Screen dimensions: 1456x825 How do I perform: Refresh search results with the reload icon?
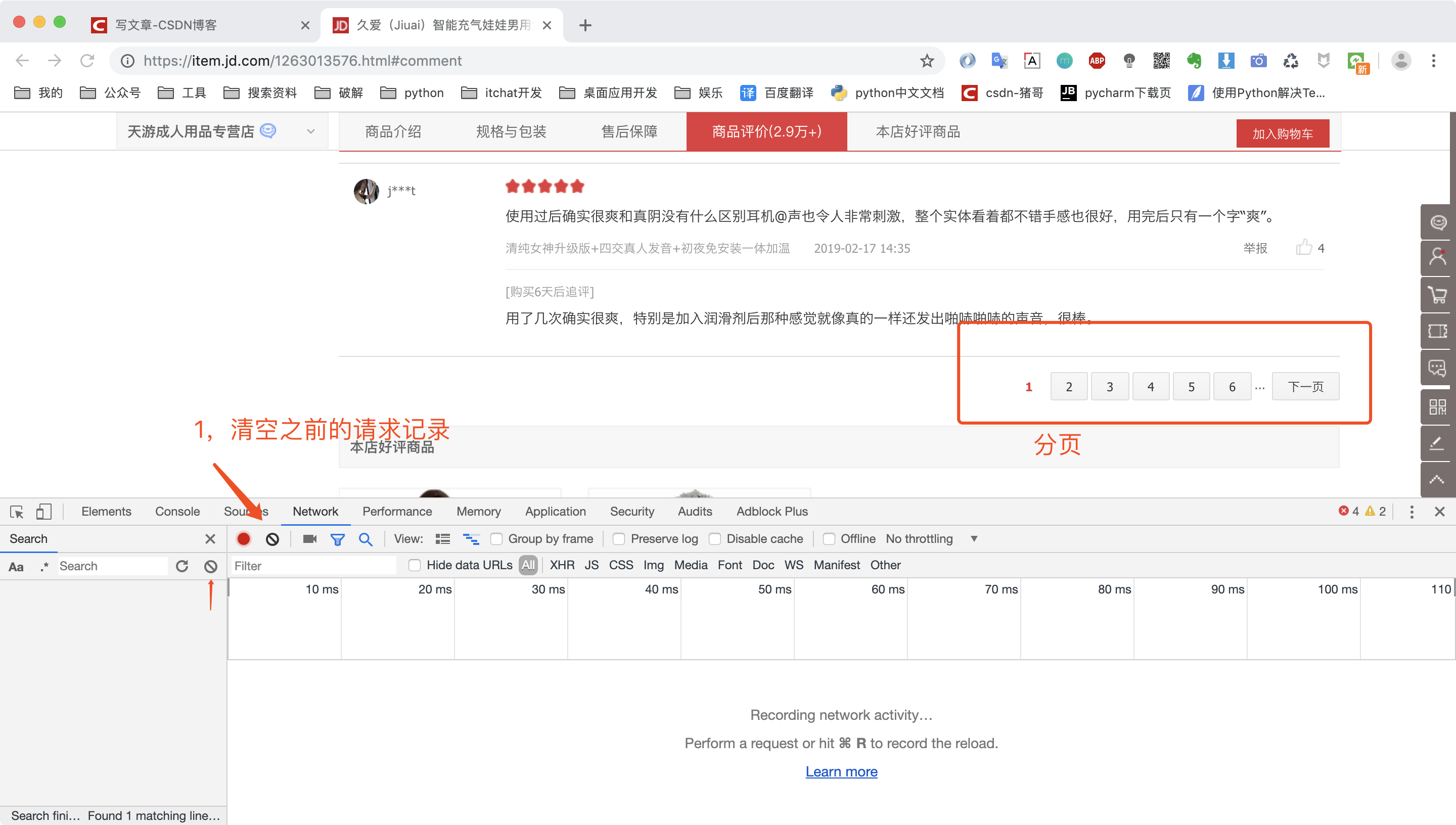point(182,566)
